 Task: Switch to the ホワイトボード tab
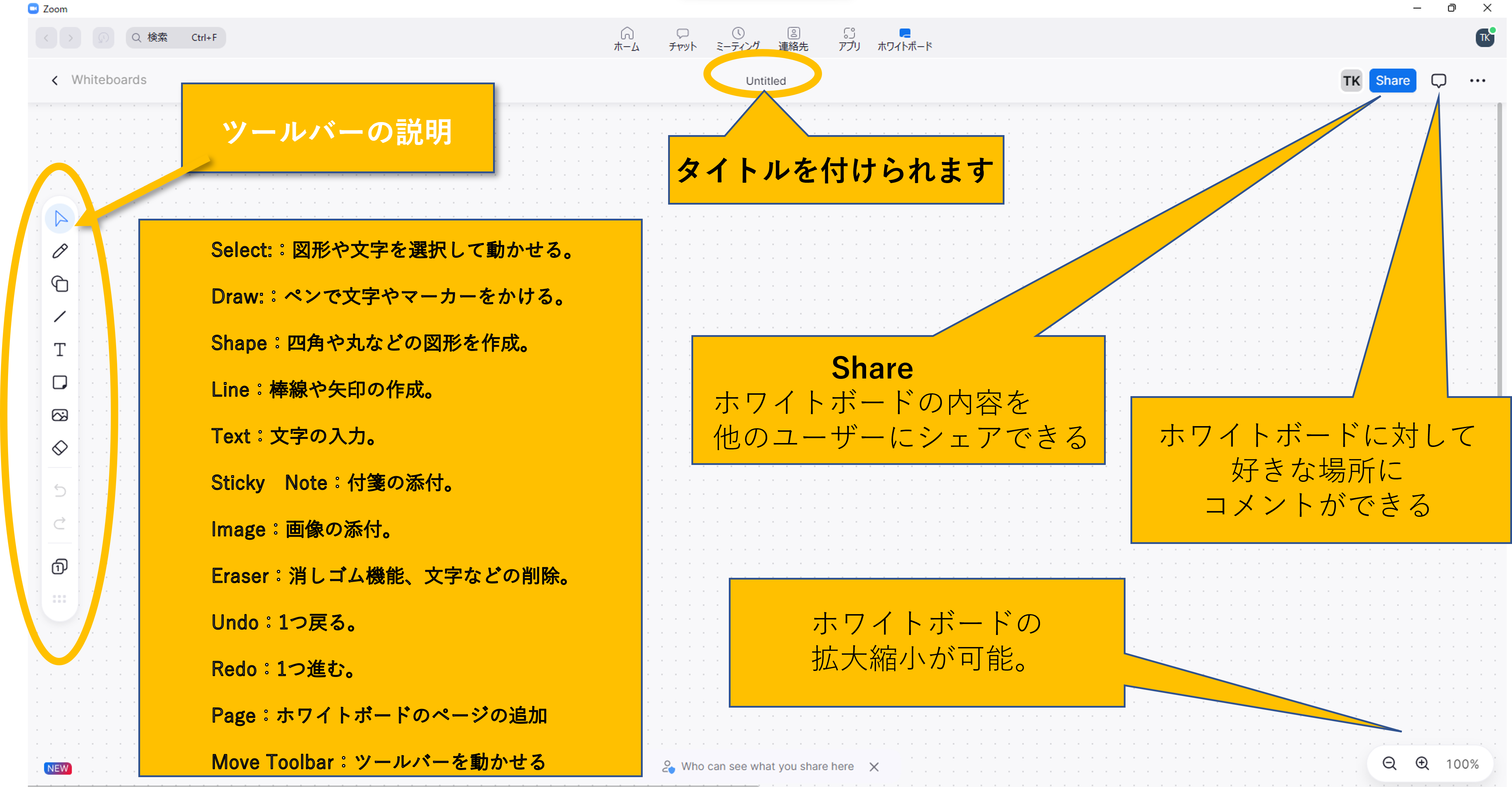[905, 39]
